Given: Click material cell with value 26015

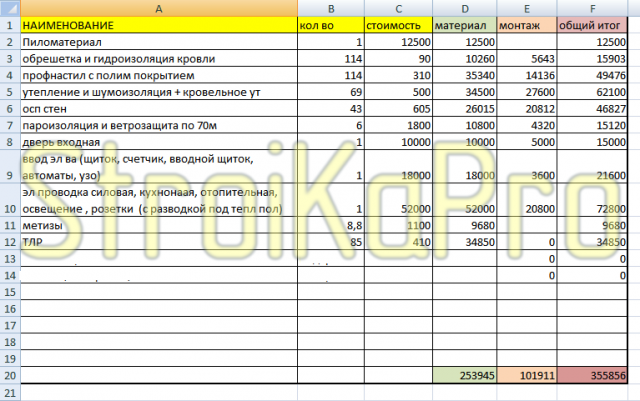Looking at the screenshot, I should (464, 109).
